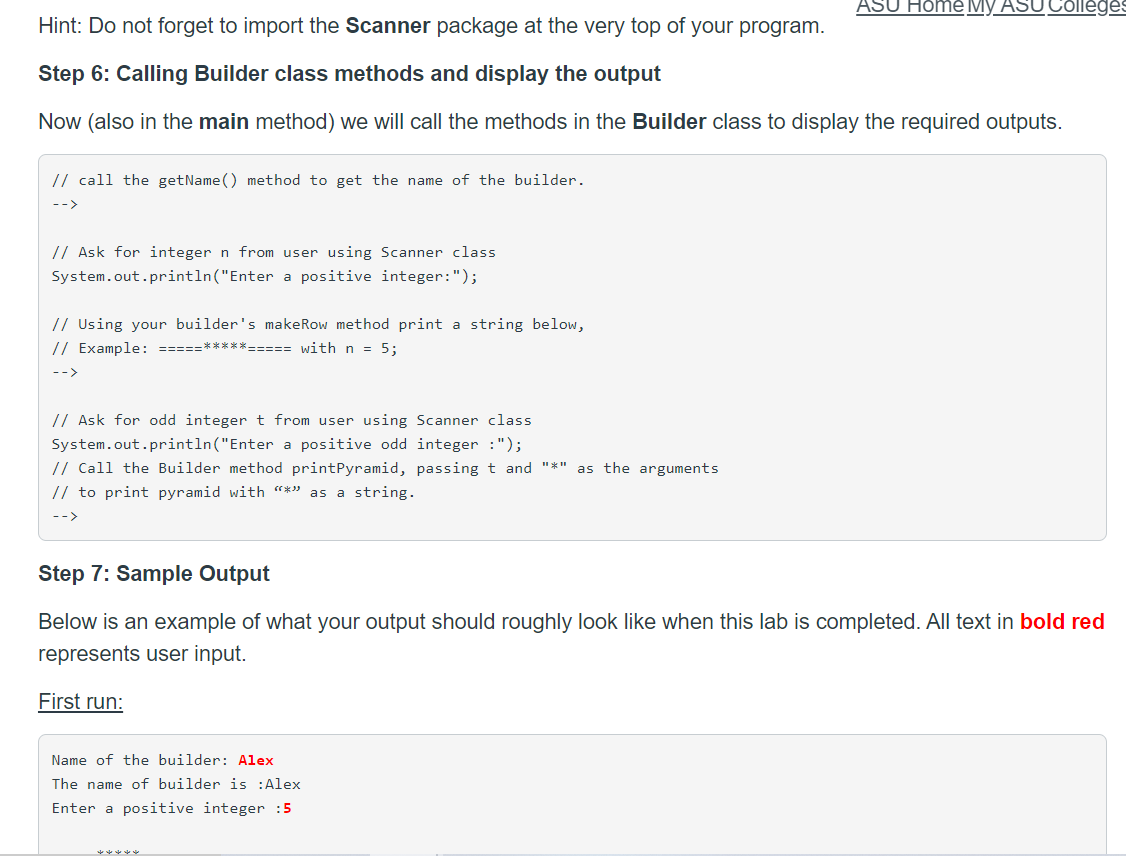Click the first '-->' arrow placeholder in code
1126x856 pixels.
(65, 205)
